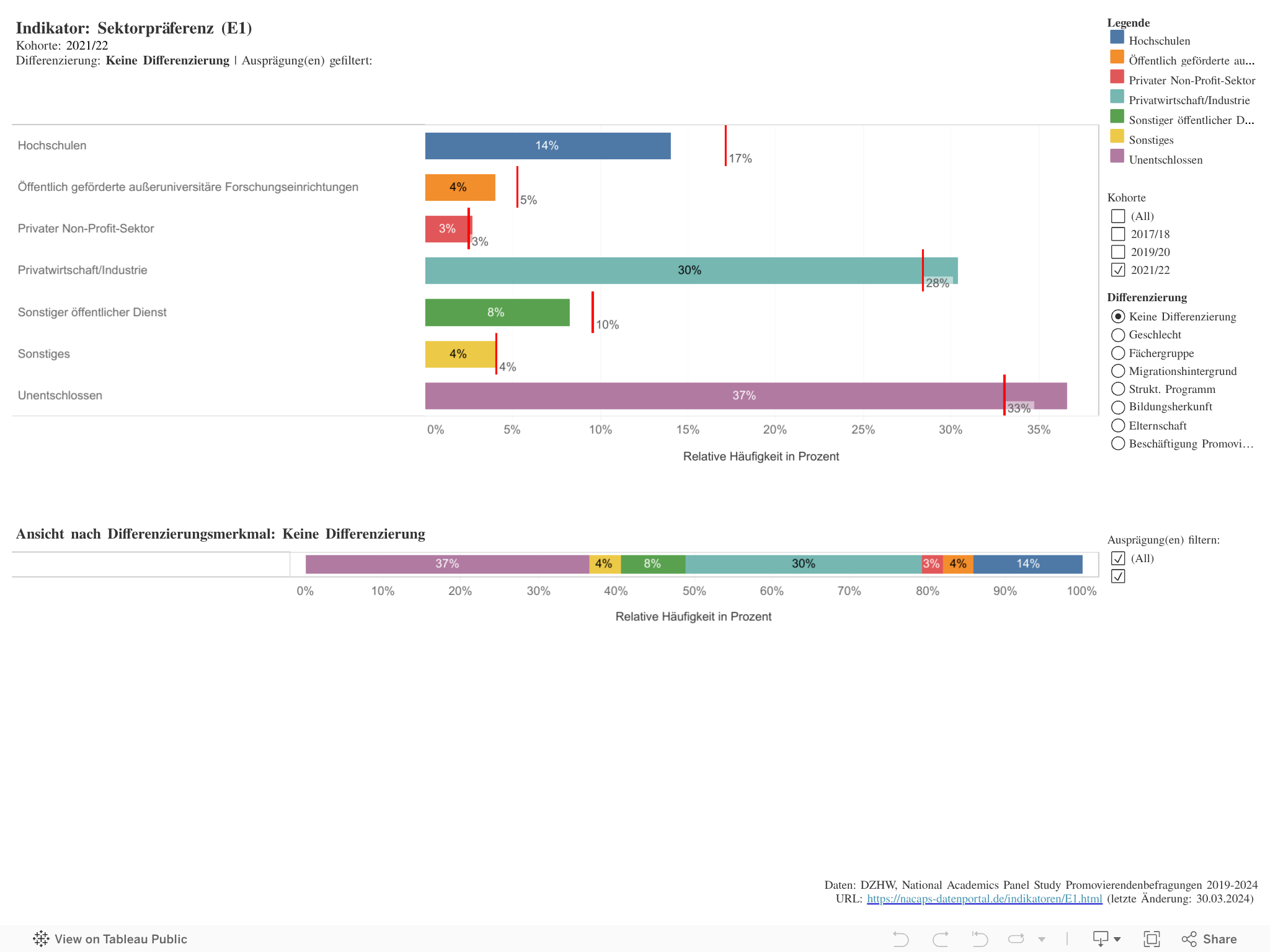
Task: Click the Redo arrow icon
Action: pos(940,939)
